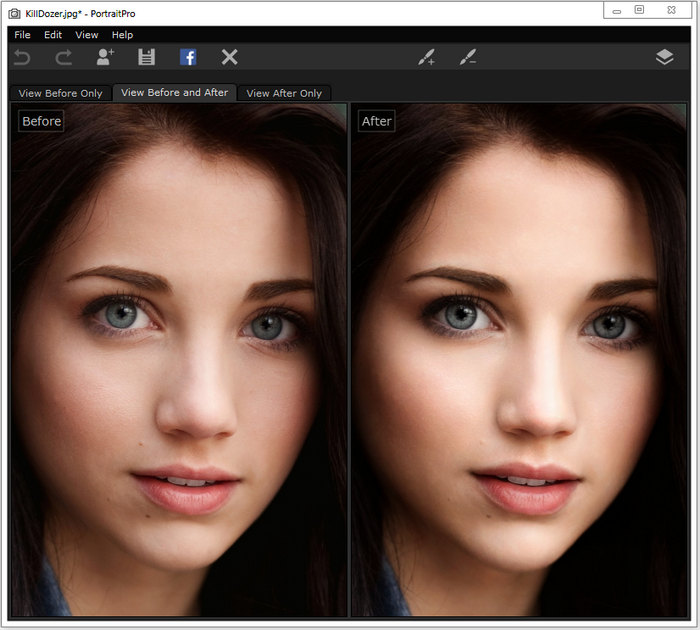The height and width of the screenshot is (630, 700).
Task: Open the layers stack icon
Action: click(x=664, y=57)
